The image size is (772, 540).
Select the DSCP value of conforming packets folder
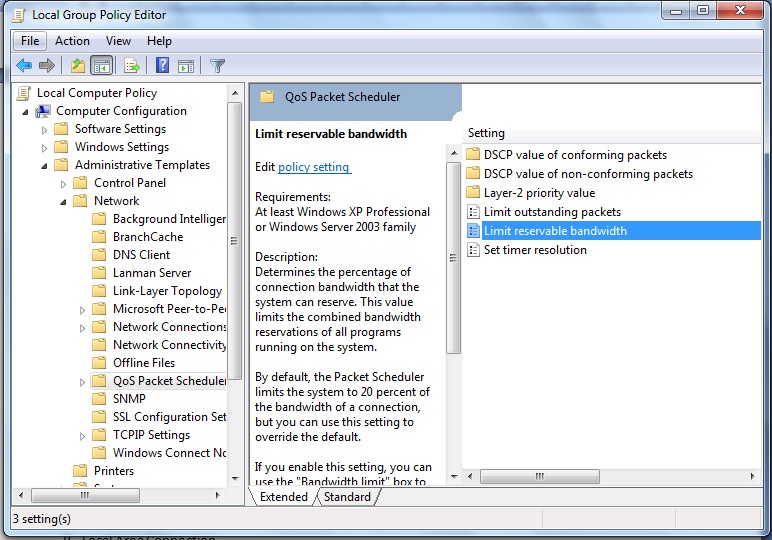pyautogui.click(x=473, y=155)
